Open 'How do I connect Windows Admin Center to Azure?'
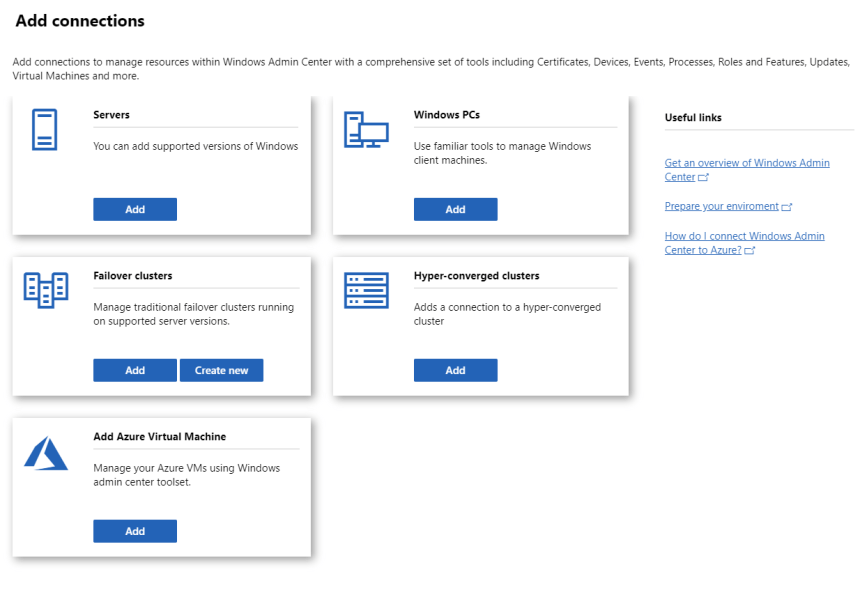Image resolution: width=860 pixels, height=597 pixels. coord(744,237)
